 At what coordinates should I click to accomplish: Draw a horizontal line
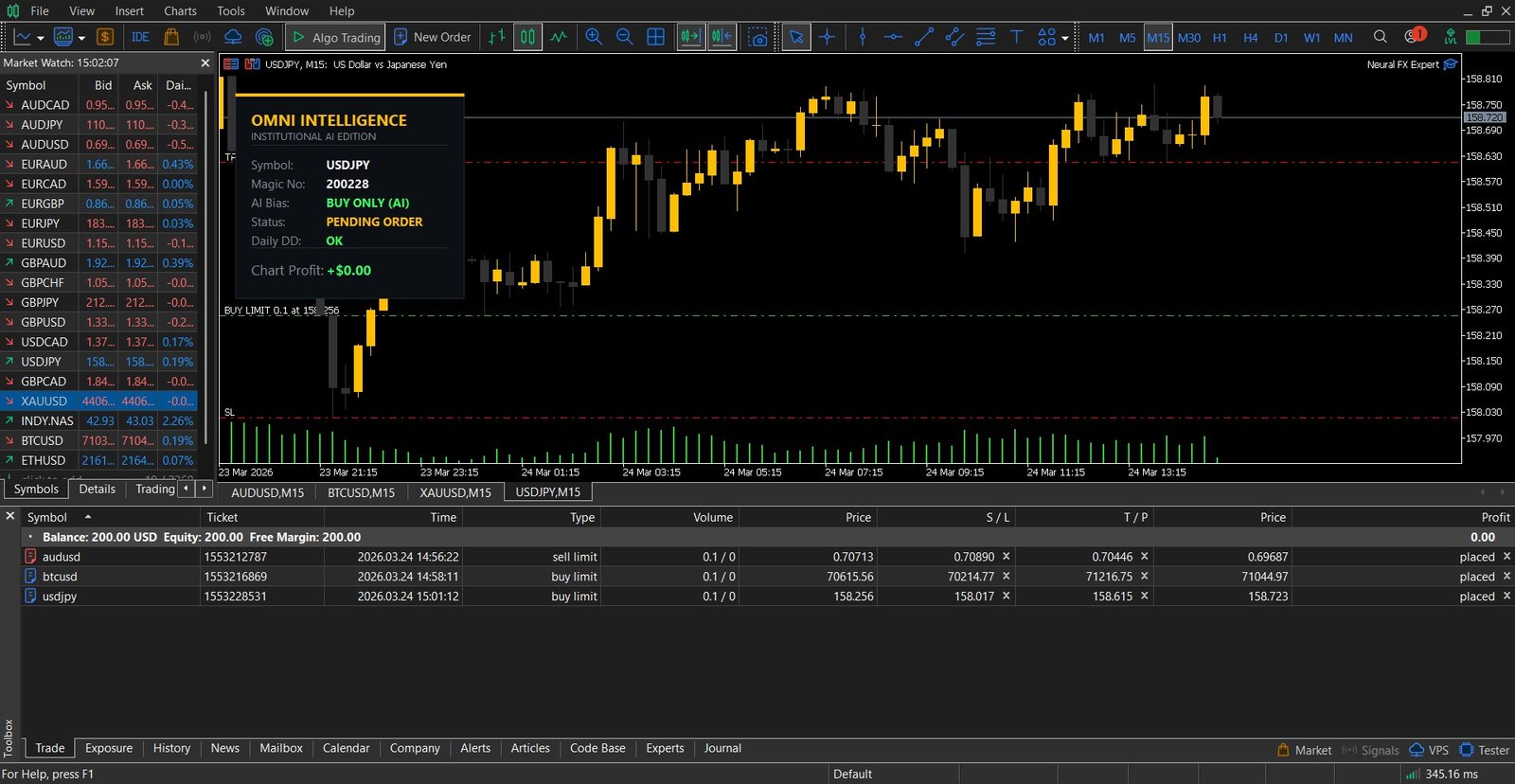(893, 37)
